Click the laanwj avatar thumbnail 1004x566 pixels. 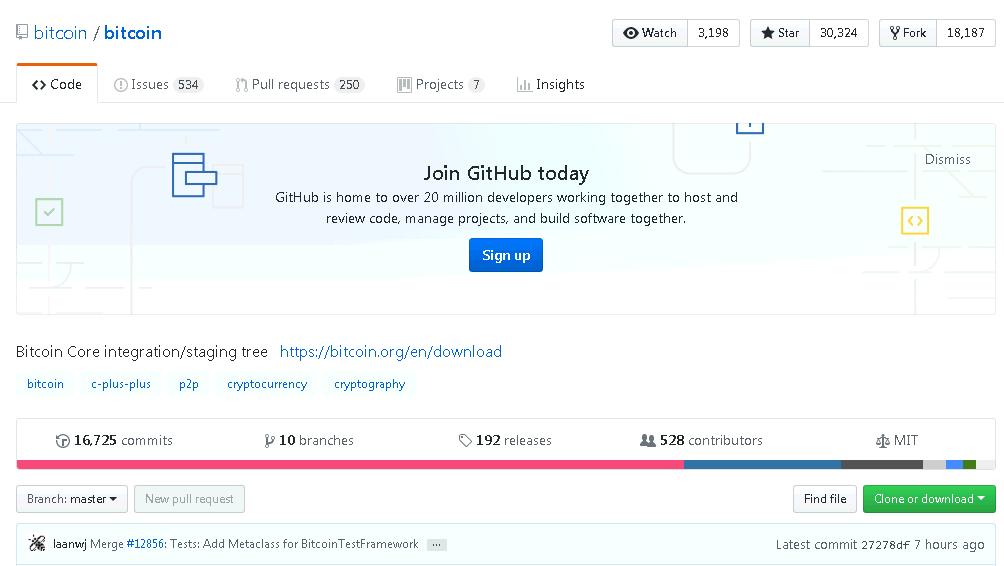(37, 544)
